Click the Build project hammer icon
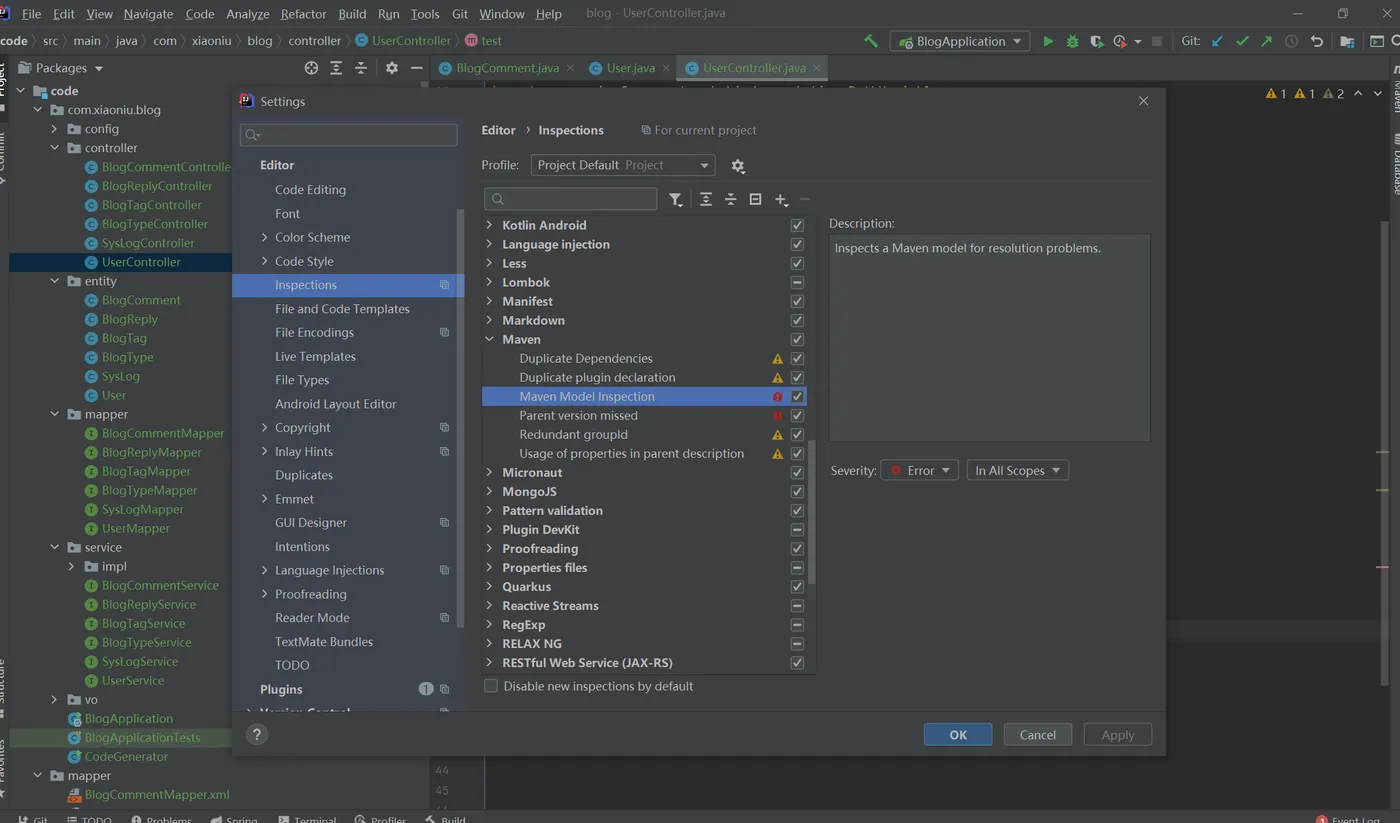1400x823 pixels. pos(871,41)
